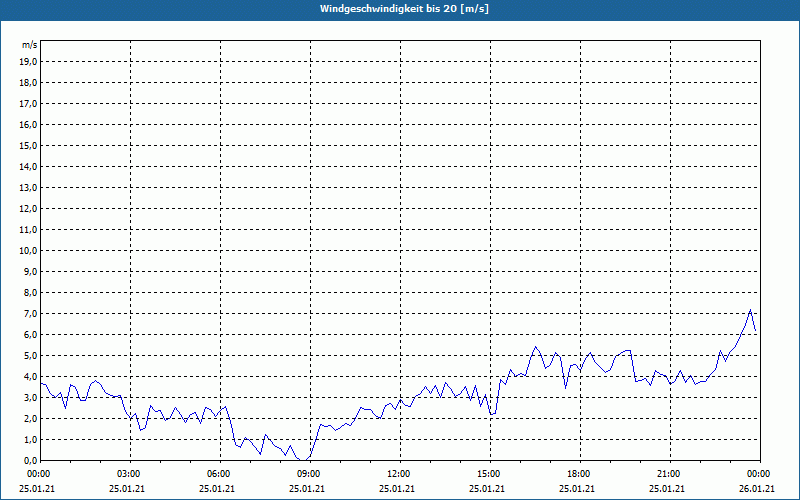Click the chart title Windgeschwindigkeit bis 20 [m/s]
800x500 pixels.
point(404,9)
